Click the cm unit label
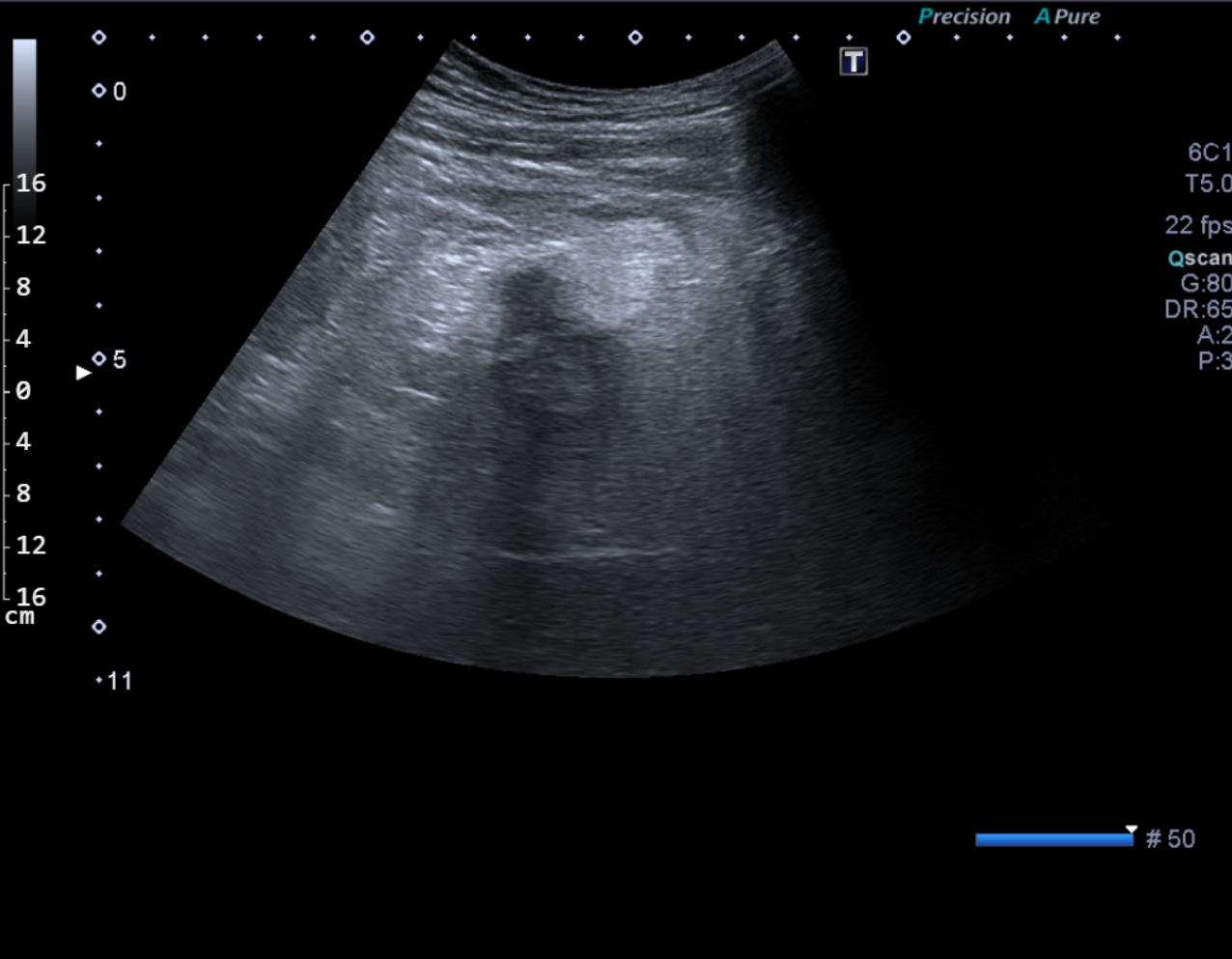 pyautogui.click(x=19, y=617)
